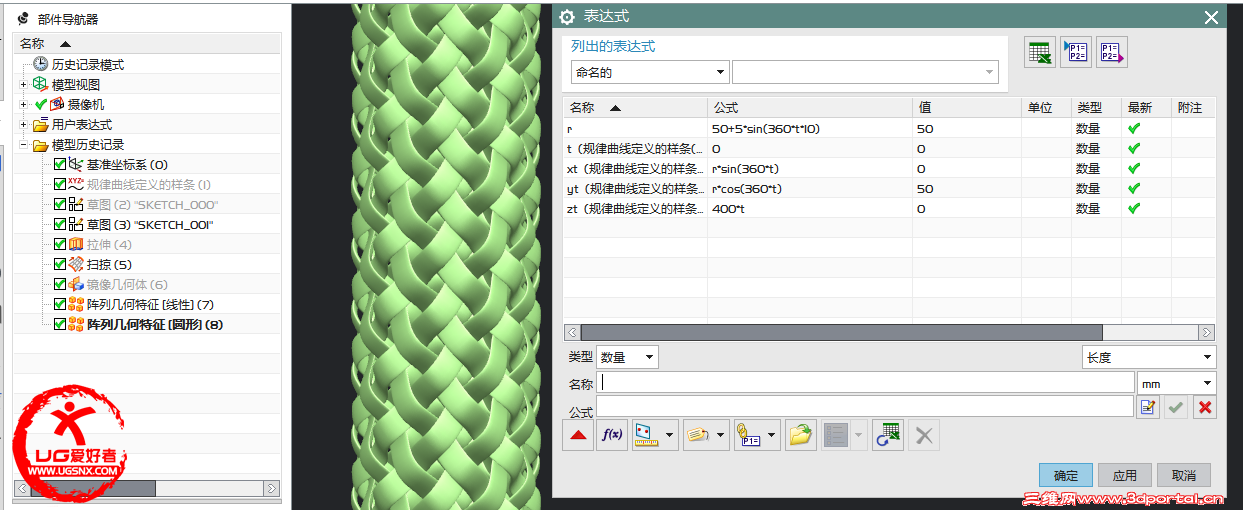This screenshot has height=512, width=1243.
Task: Click the 值 column header
Action: [x=967, y=107]
